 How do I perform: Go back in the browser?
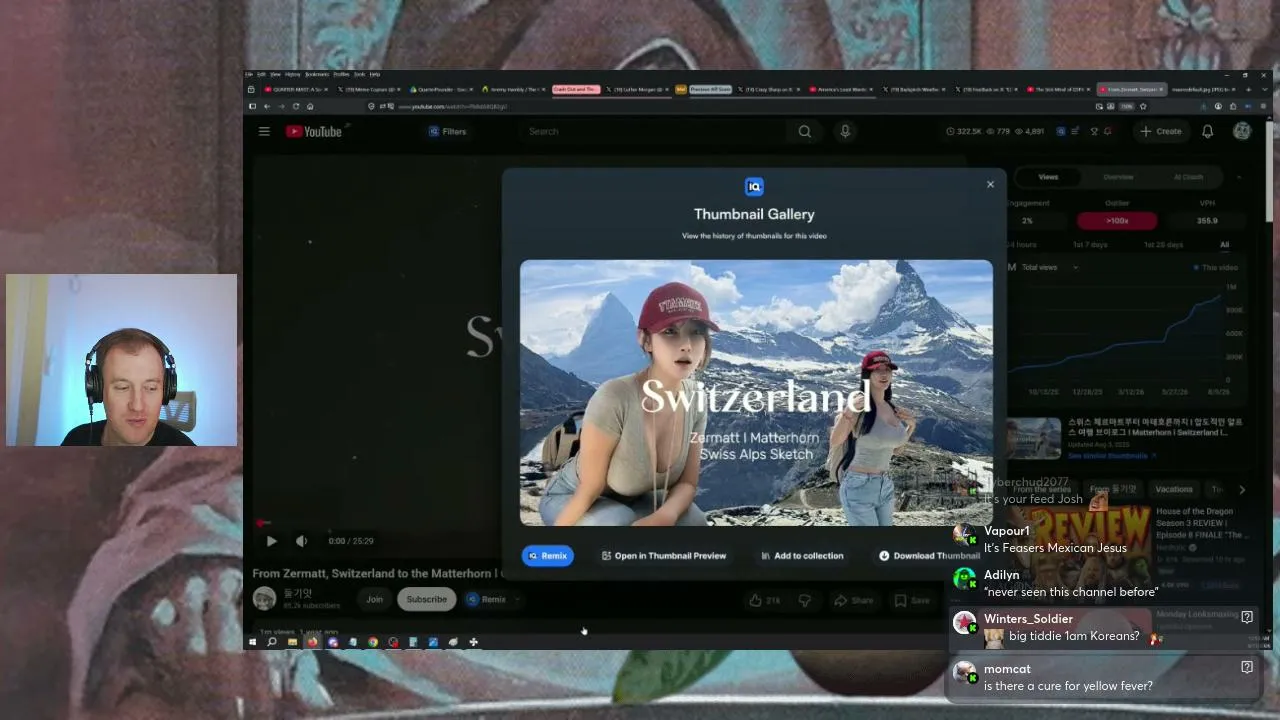coord(266,106)
